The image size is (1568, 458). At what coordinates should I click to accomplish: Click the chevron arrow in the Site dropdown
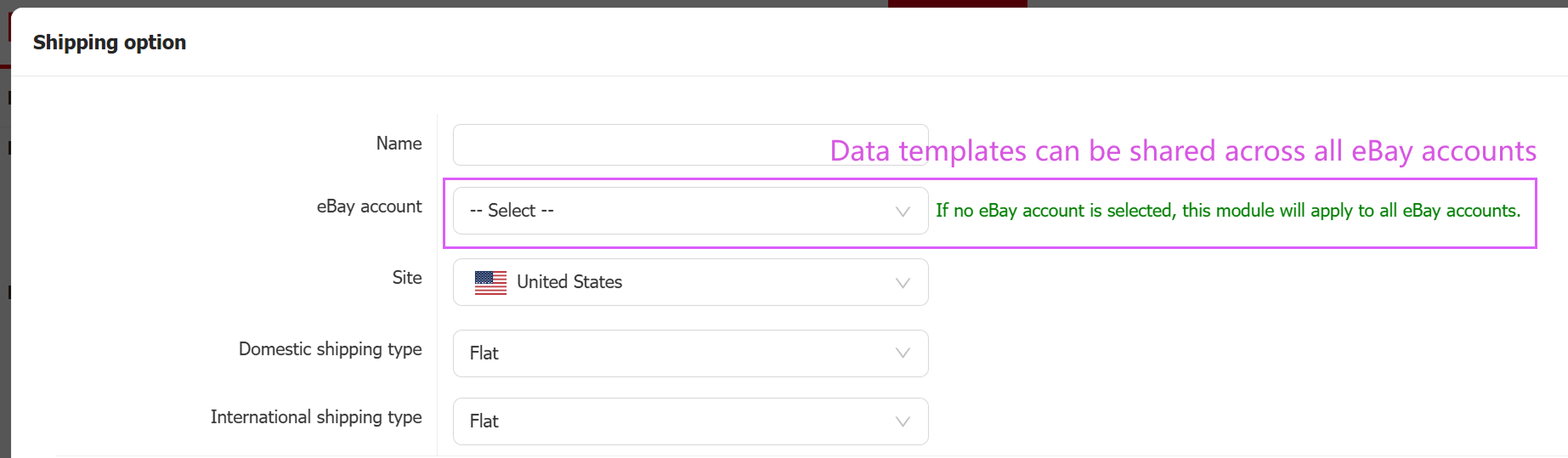tap(903, 283)
